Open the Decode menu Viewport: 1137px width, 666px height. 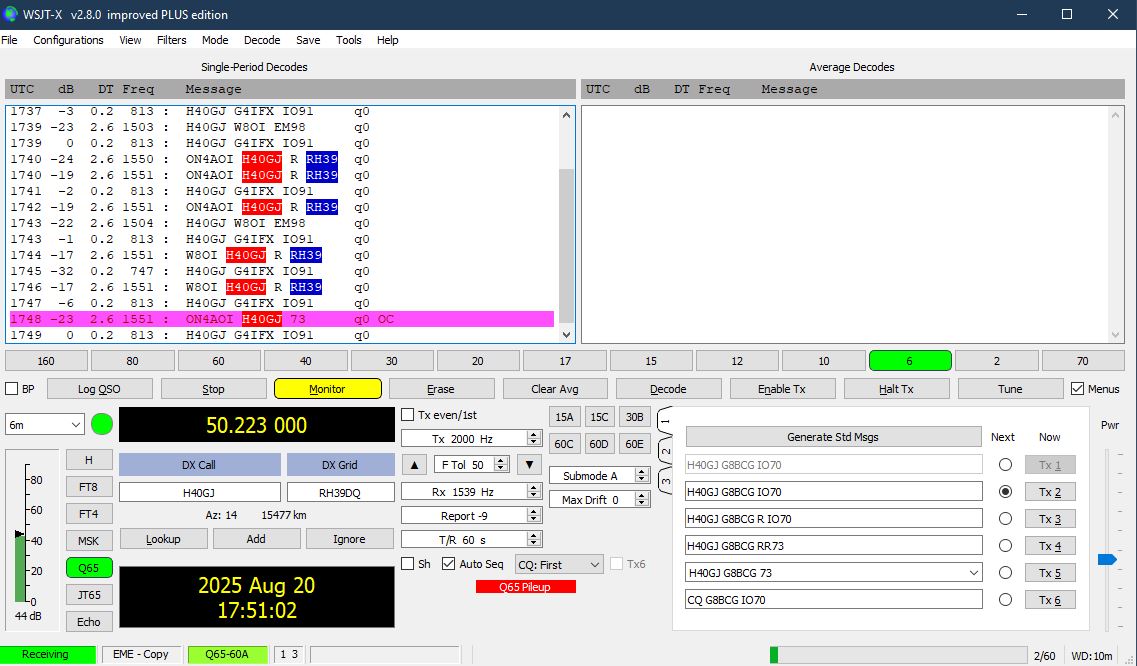[x=262, y=40]
